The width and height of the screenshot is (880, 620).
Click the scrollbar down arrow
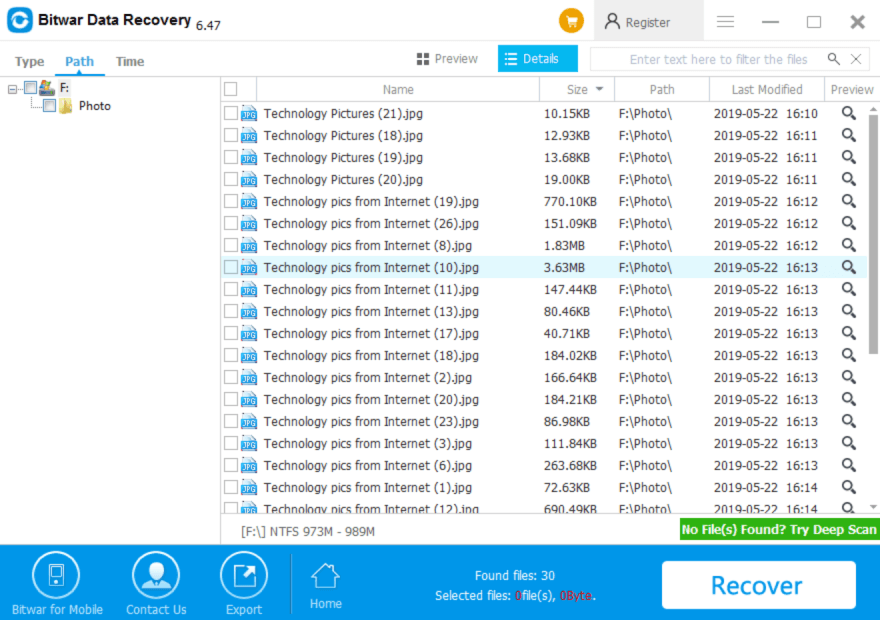pyautogui.click(x=873, y=507)
